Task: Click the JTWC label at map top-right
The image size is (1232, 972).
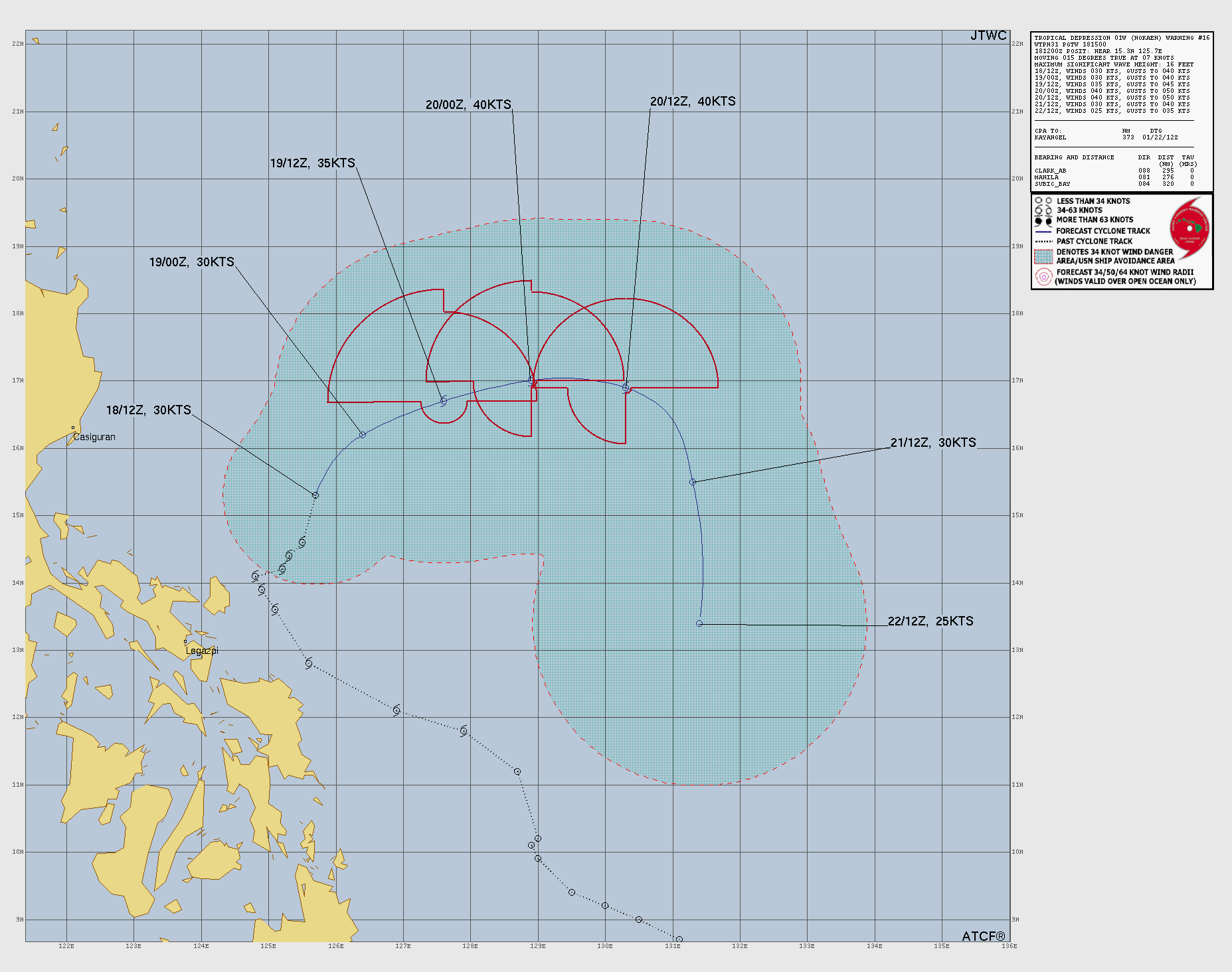Action: 988,36
